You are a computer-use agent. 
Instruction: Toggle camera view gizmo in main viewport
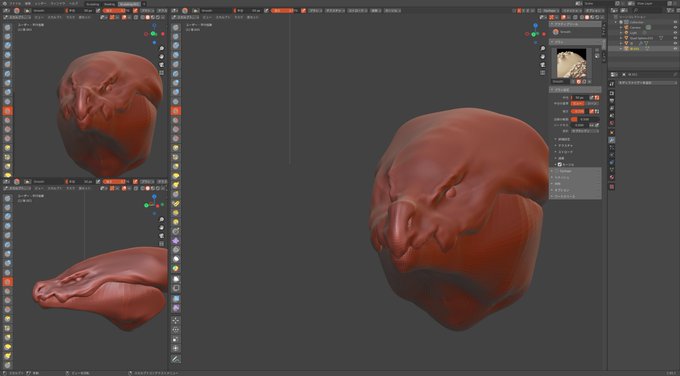(543, 65)
